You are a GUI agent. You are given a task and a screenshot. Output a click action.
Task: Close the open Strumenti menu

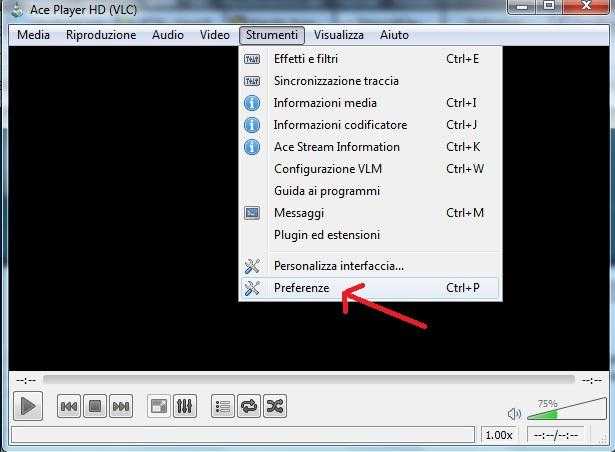coord(272,35)
